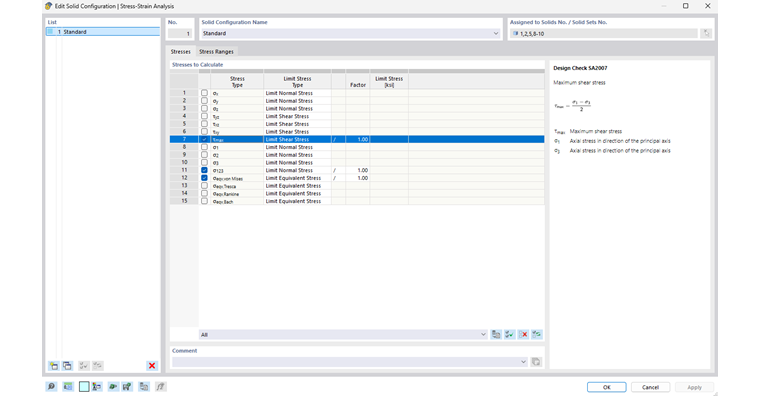Viewport: 760px width, 396px height.
Task: Uncheck the σ123 checkbox in row 11
Action: click(x=204, y=170)
